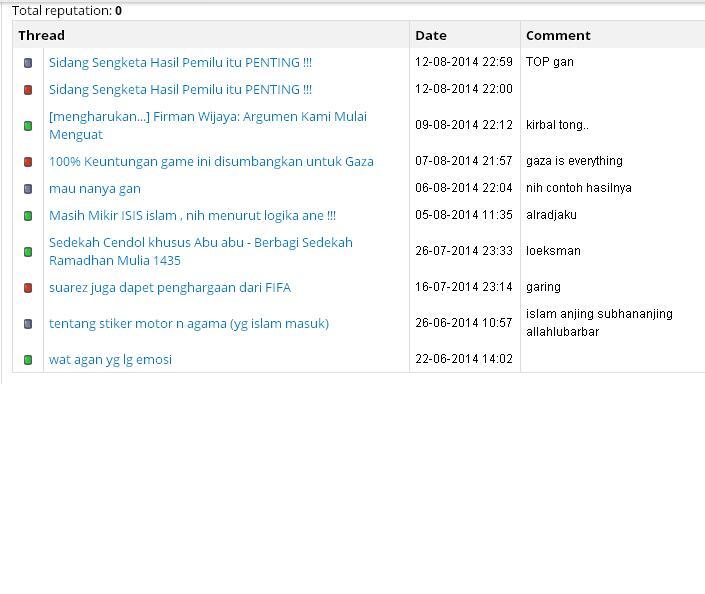Open 'tentang stiker motor n agama' thread
705x594 pixels.
[189, 324]
